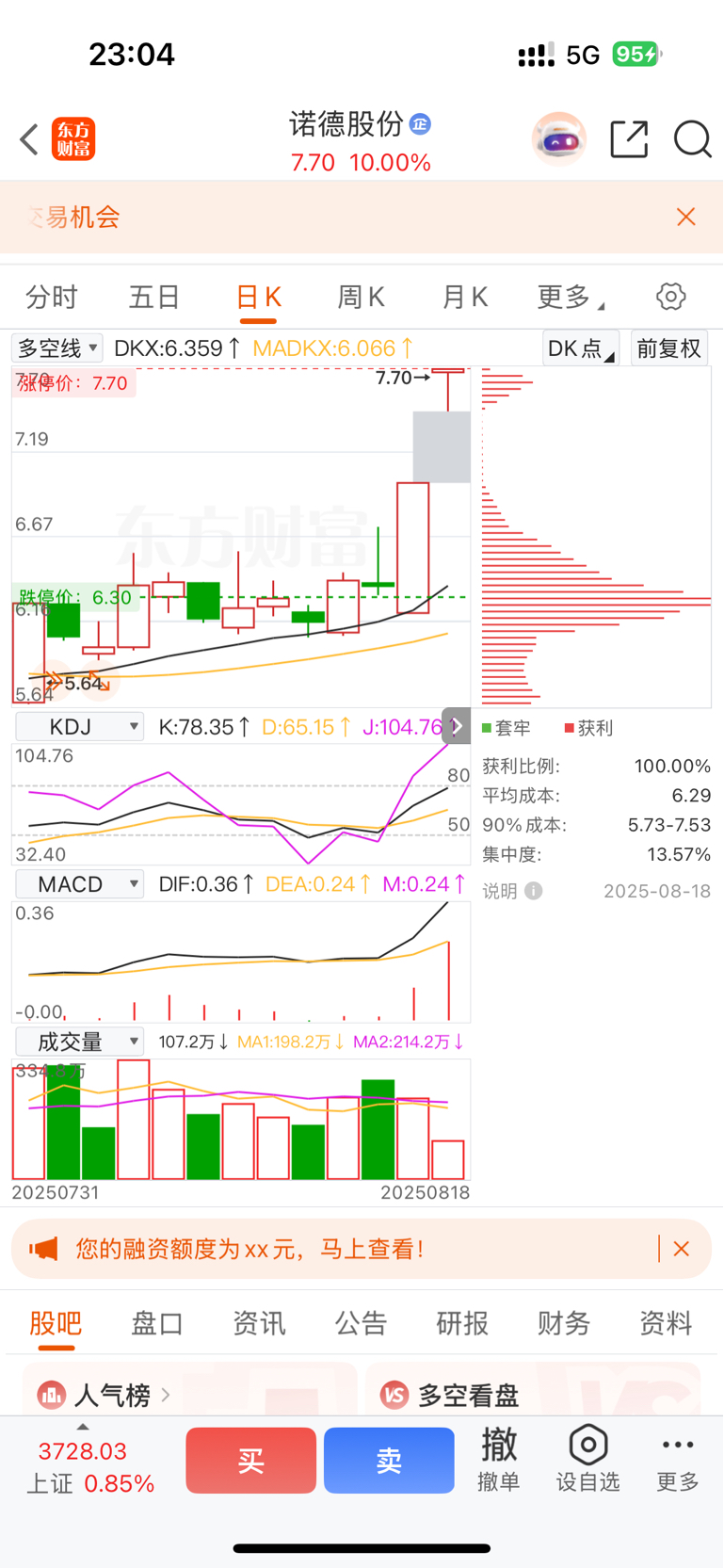Tap the share export icon

point(629,139)
